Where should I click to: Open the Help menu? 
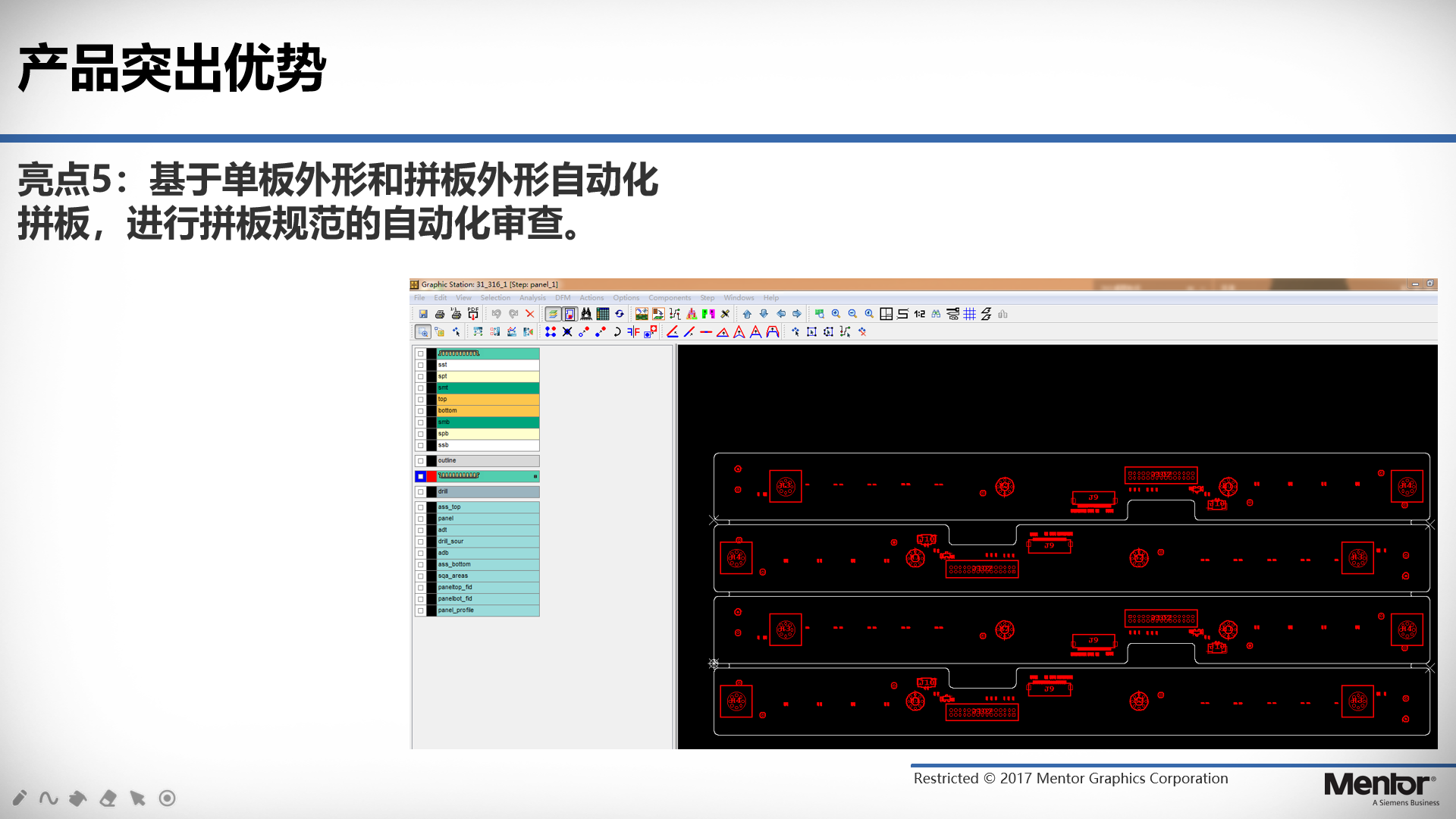point(771,298)
